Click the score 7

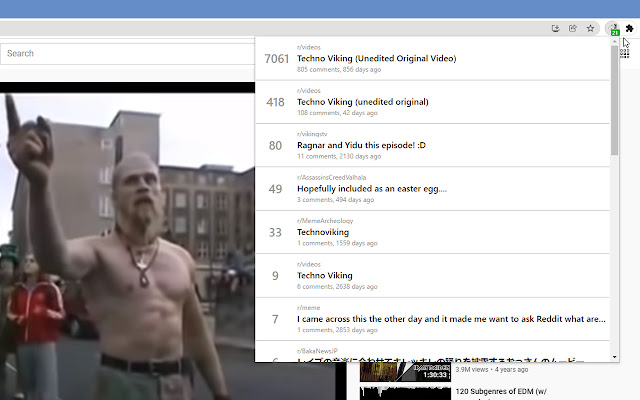coord(275,319)
